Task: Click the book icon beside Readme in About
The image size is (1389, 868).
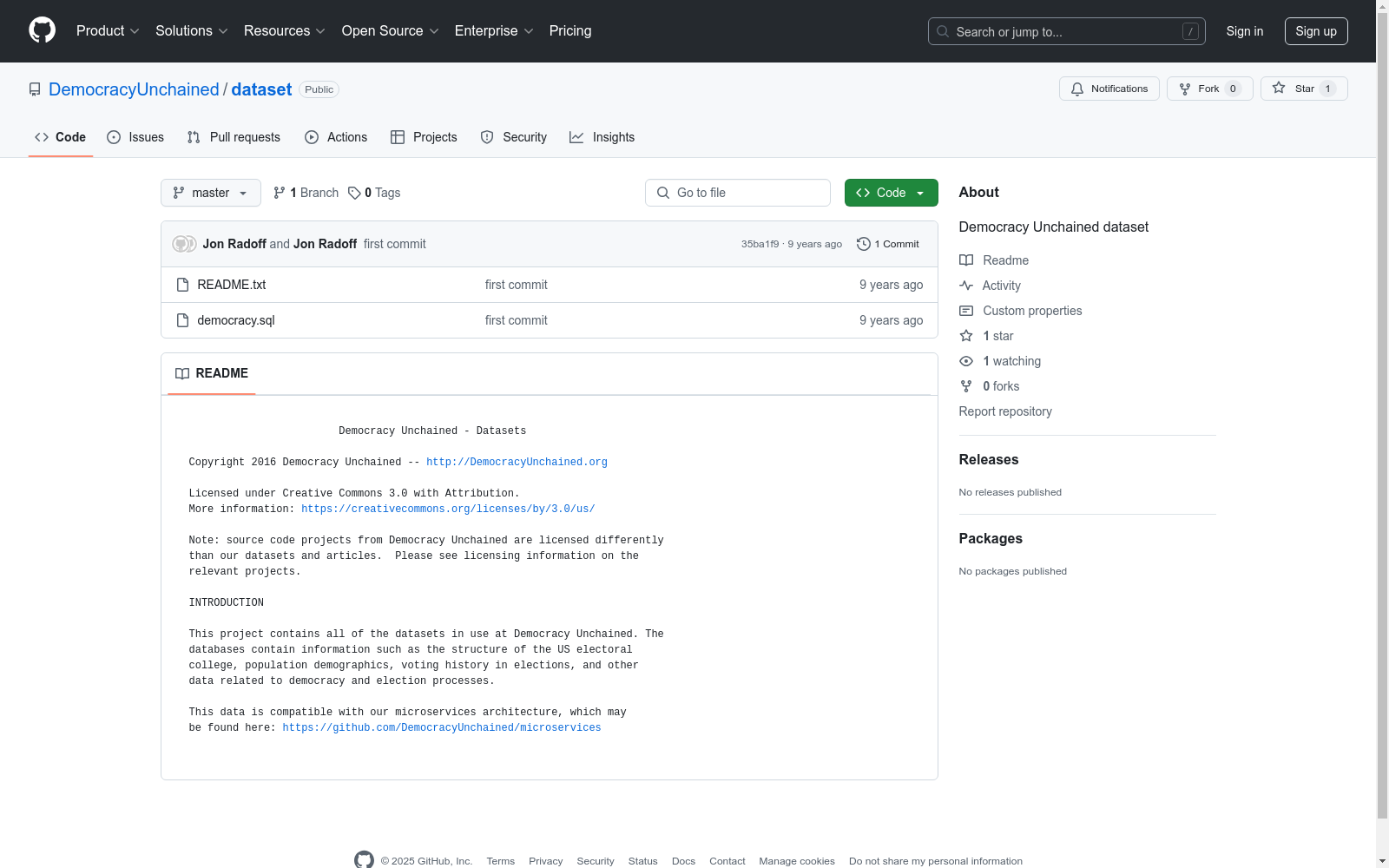Action: click(966, 260)
